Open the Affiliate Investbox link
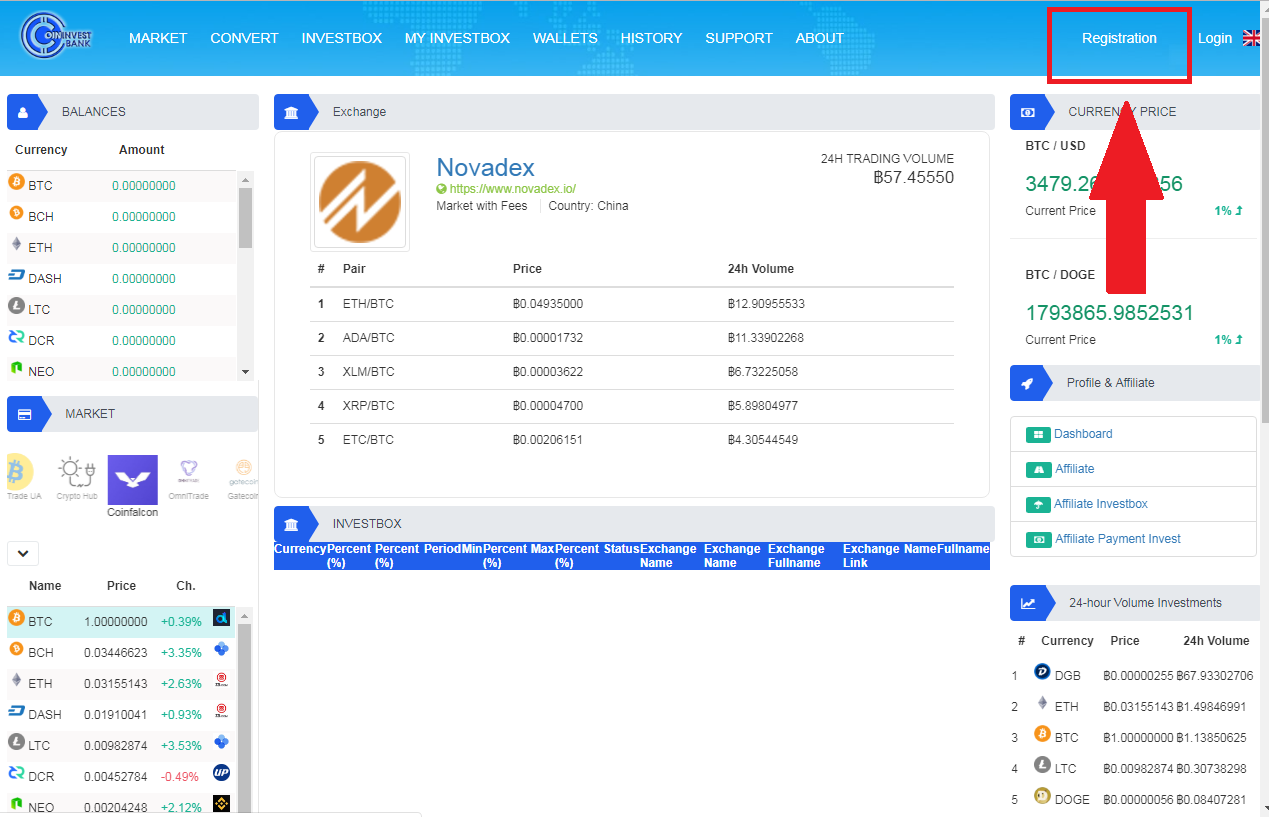The height and width of the screenshot is (817, 1269). 1101,504
